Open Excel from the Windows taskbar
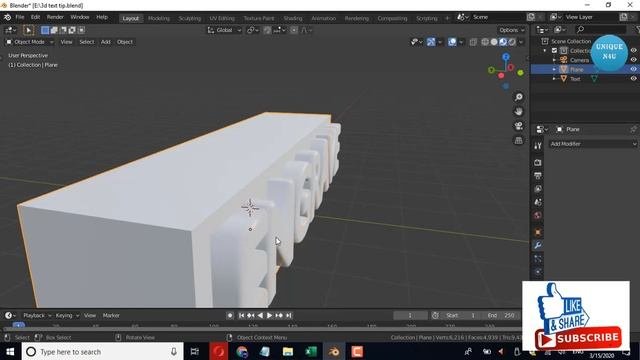The image size is (640, 360). point(311,351)
